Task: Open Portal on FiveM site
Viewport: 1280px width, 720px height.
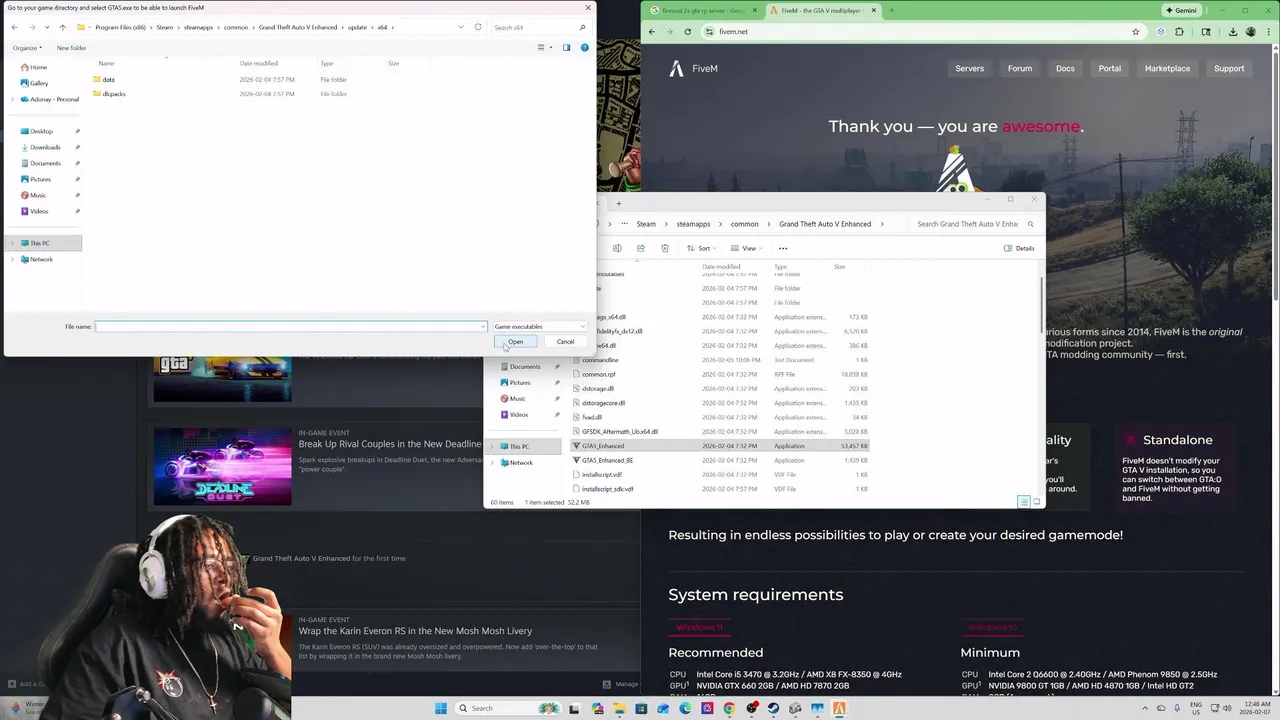Action: [1110, 68]
